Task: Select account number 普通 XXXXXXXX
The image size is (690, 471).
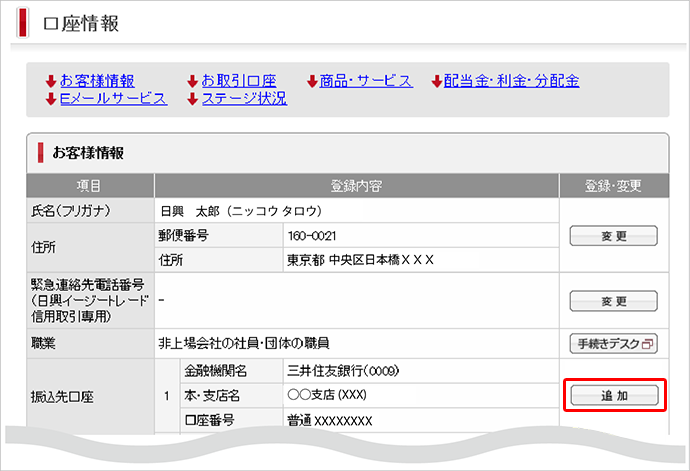Action: (x=330, y=421)
